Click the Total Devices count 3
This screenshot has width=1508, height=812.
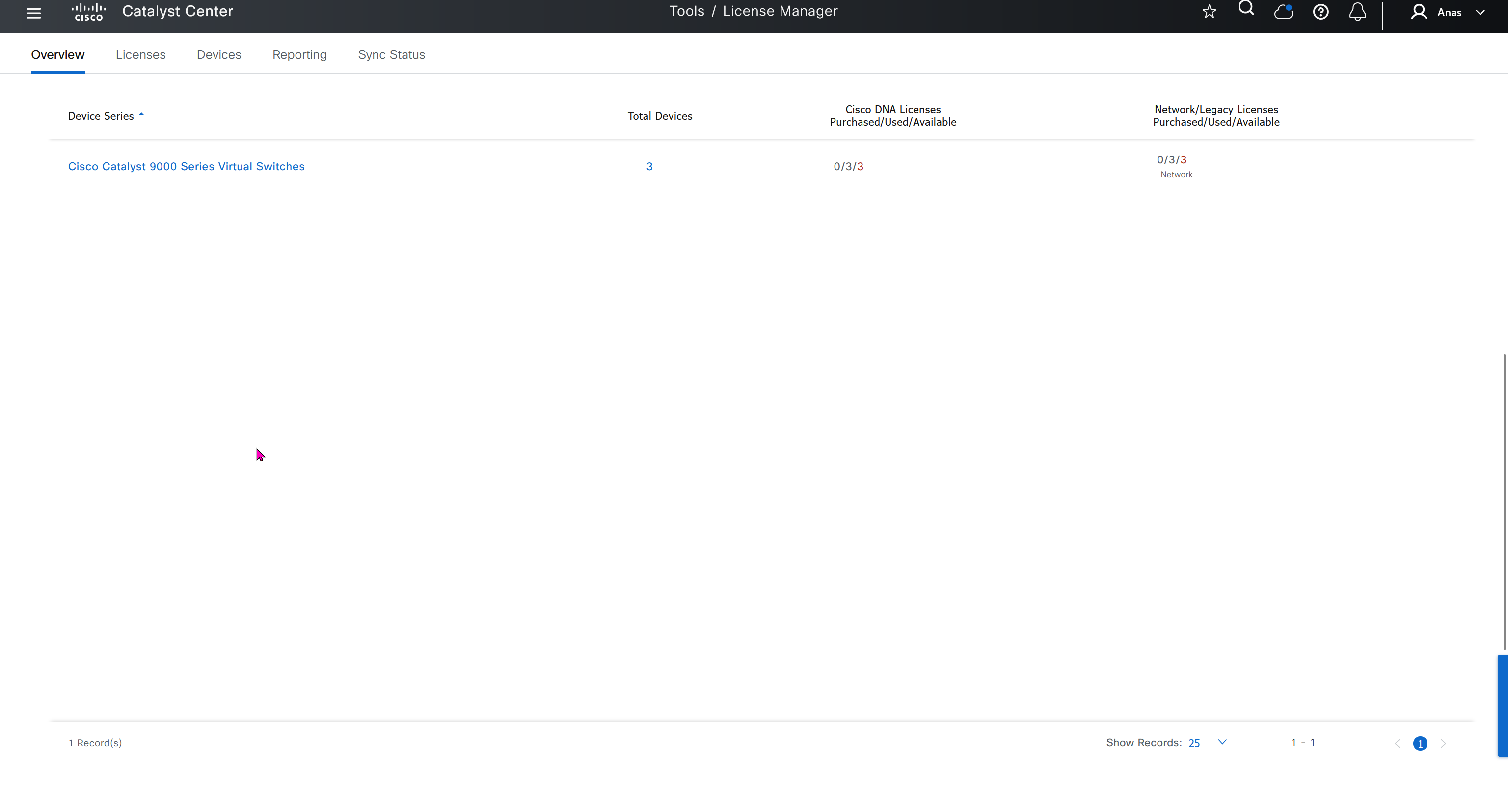point(649,166)
